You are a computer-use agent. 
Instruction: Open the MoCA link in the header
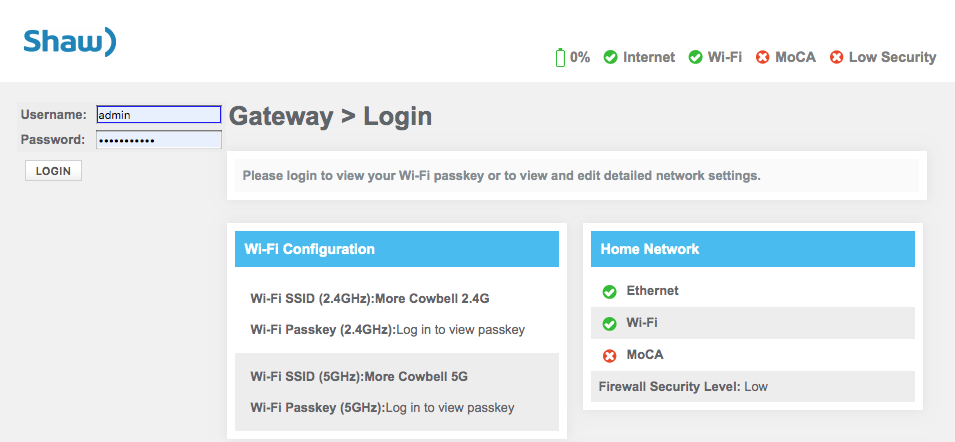click(795, 58)
